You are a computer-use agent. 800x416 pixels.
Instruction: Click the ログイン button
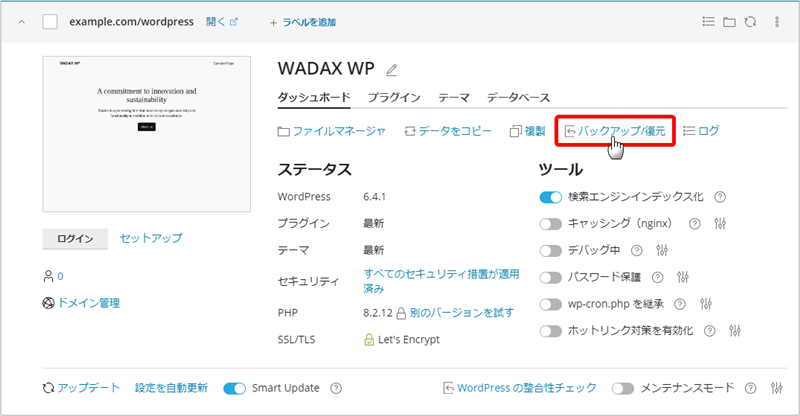[x=75, y=238]
